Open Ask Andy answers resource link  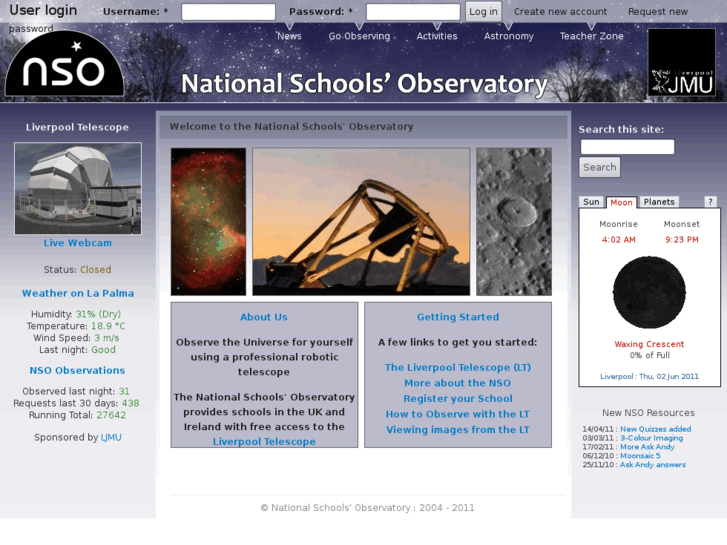click(653, 464)
